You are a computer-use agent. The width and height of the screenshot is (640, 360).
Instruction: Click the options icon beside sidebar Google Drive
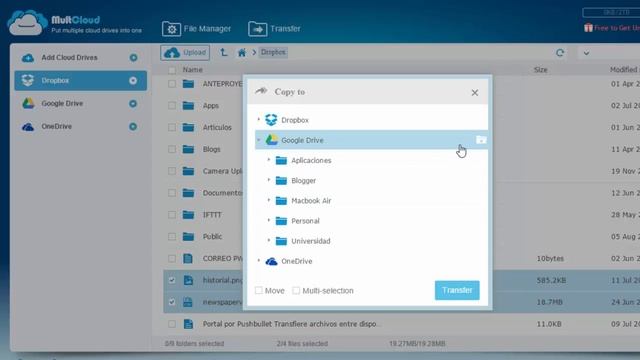[133, 104]
